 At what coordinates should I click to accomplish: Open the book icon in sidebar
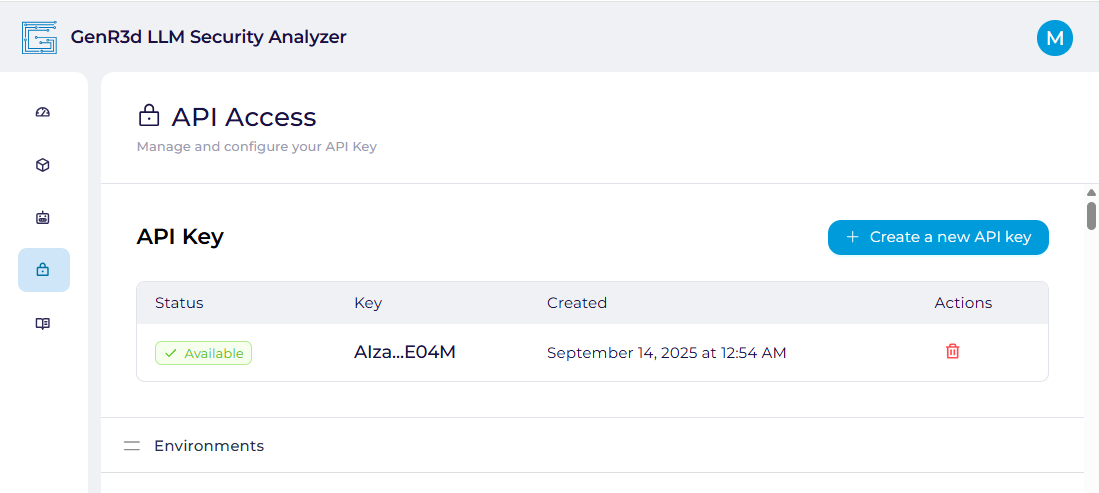pos(43,324)
